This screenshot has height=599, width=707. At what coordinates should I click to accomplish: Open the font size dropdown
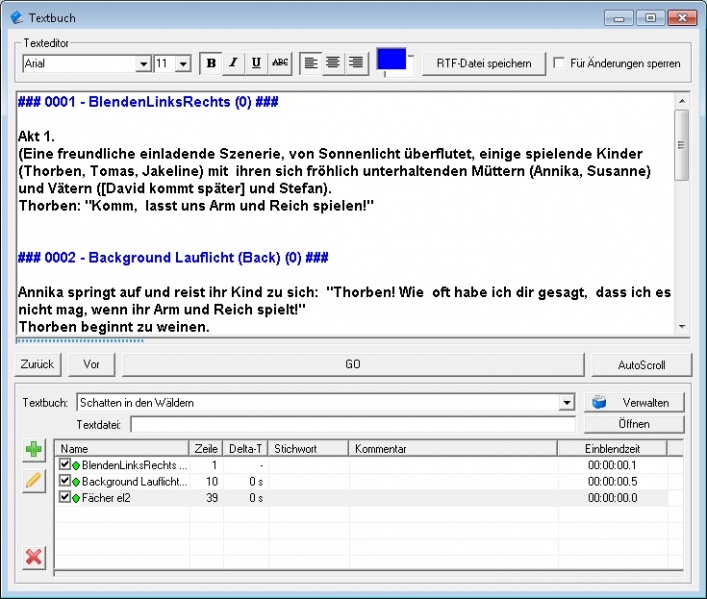pyautogui.click(x=183, y=64)
